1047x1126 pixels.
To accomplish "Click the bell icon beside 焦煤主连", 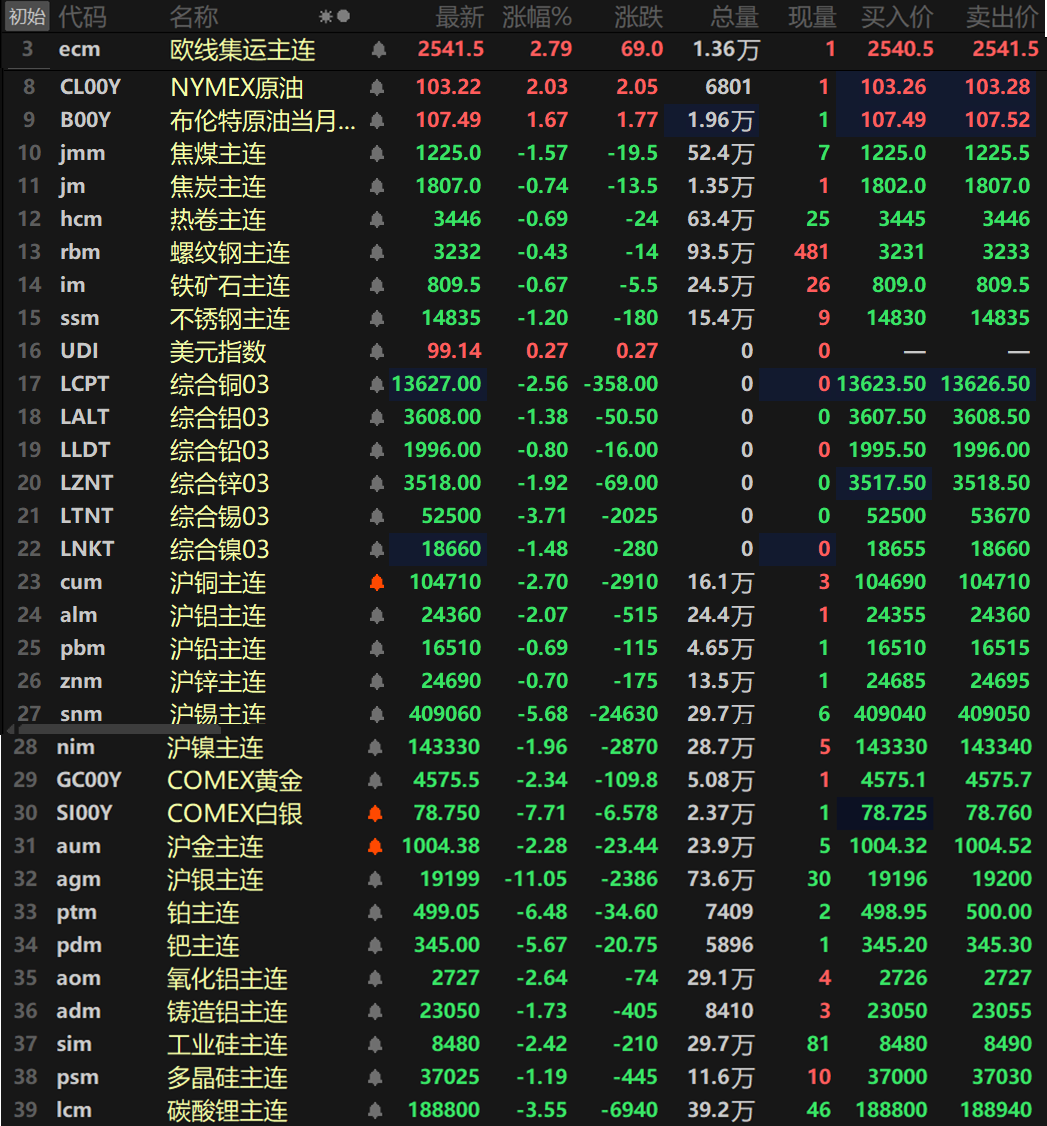I will [x=376, y=154].
